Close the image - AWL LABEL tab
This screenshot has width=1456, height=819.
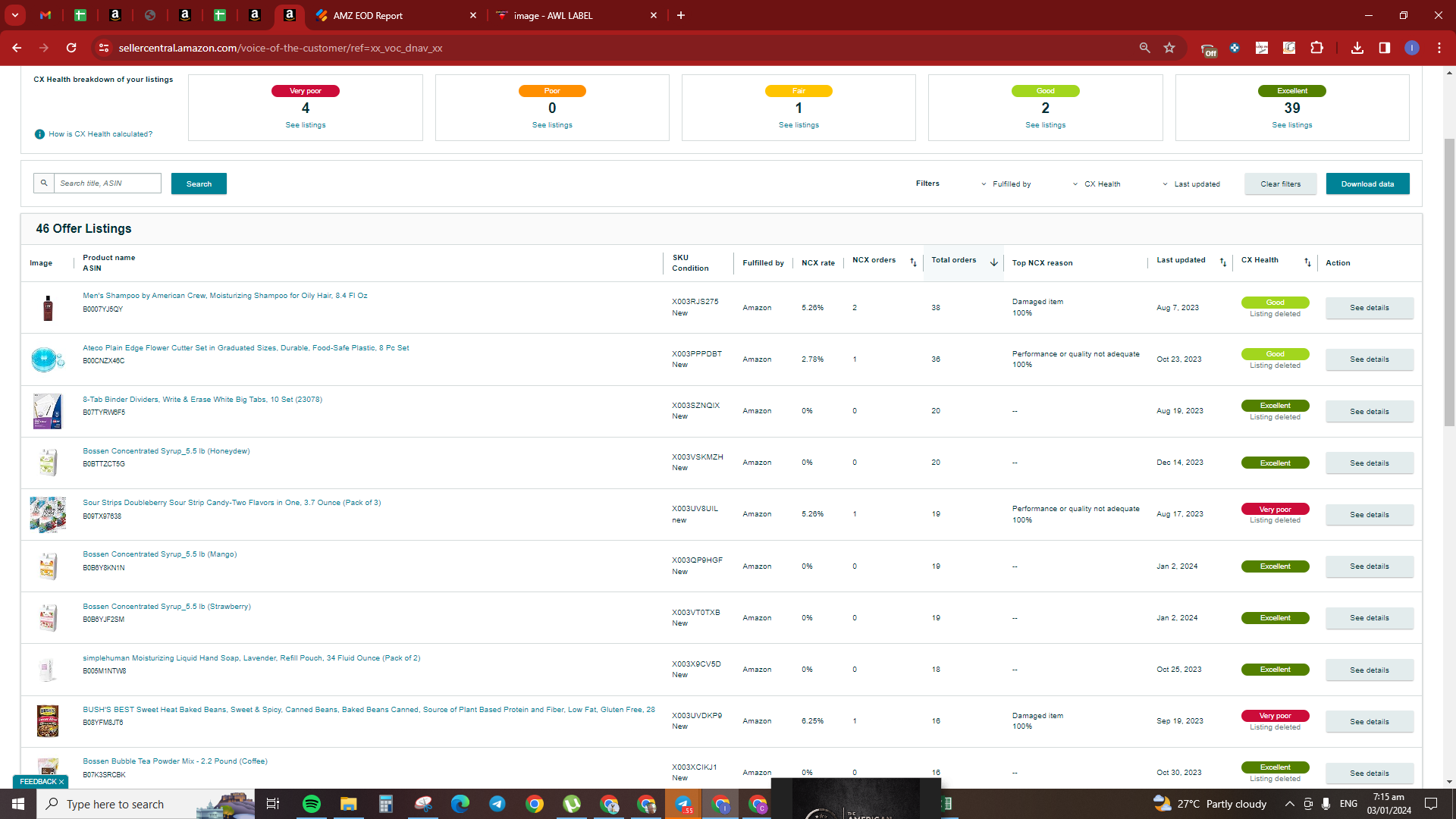[654, 15]
